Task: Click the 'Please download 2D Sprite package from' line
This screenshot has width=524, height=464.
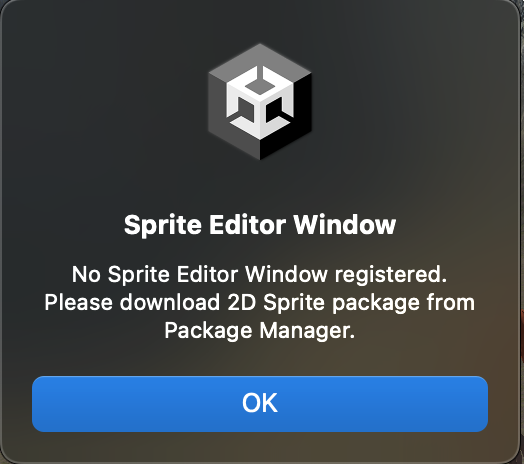Action: [x=260, y=303]
